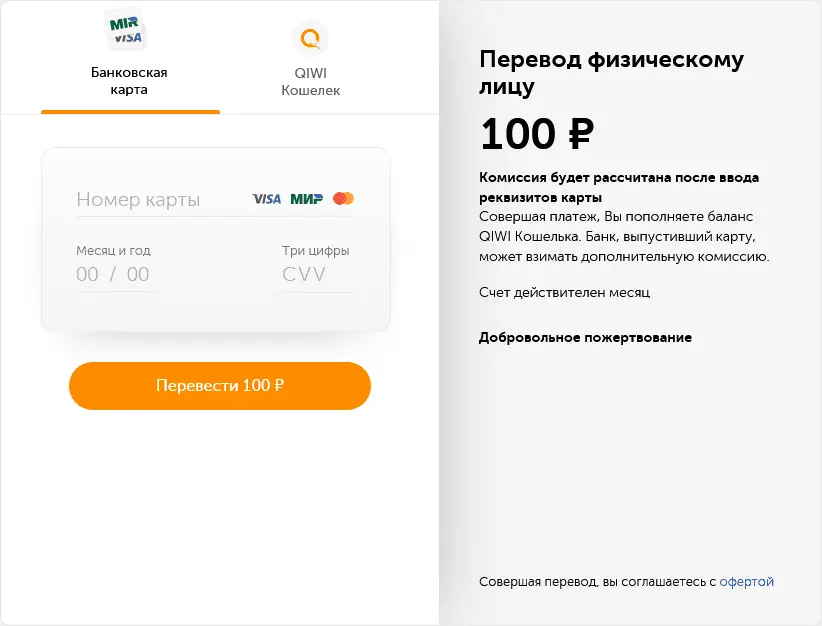This screenshot has width=822, height=626.
Task: Click the large 100 ₽ amount
Action: [537, 134]
